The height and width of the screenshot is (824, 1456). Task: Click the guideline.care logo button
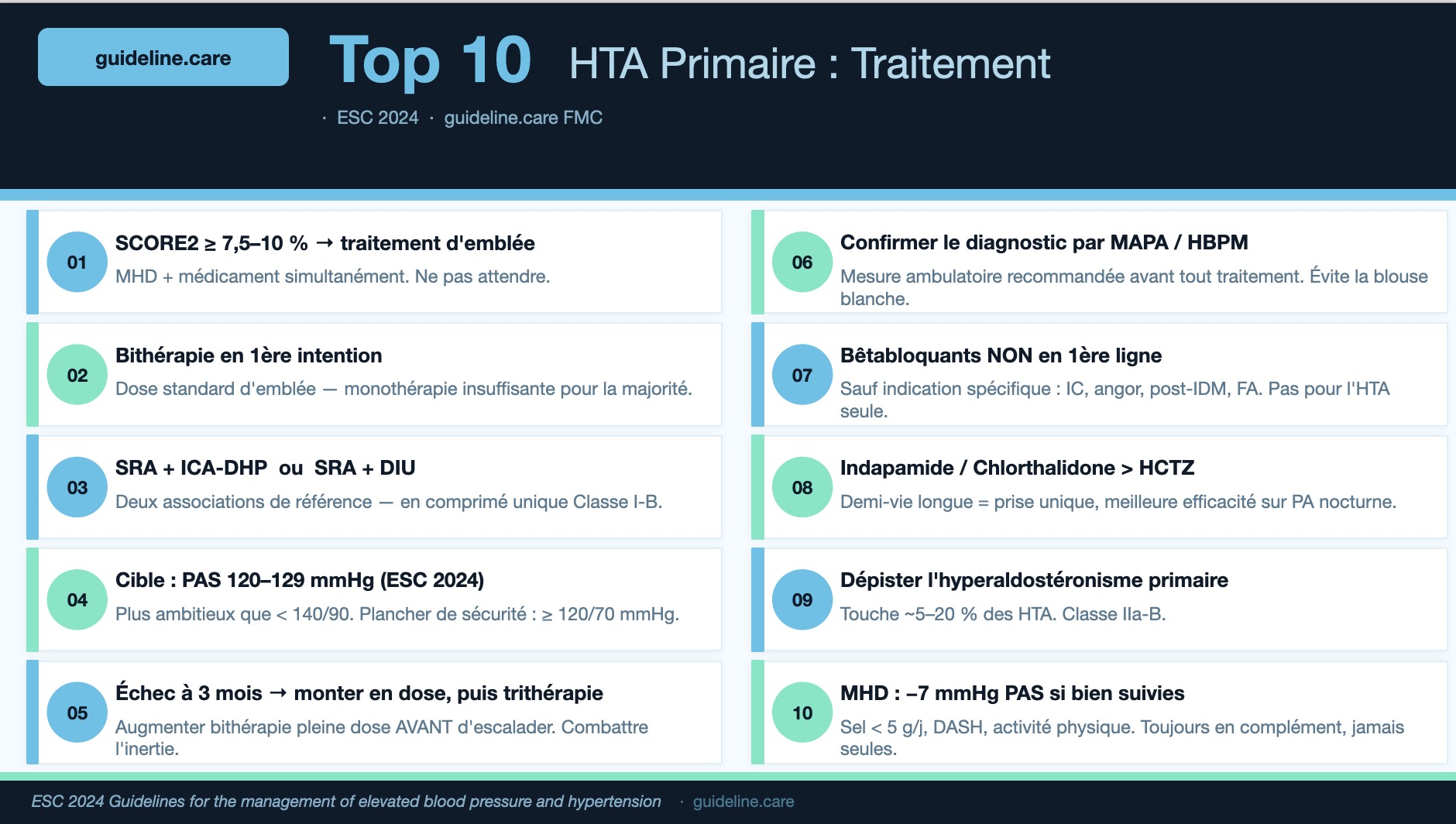coord(163,57)
